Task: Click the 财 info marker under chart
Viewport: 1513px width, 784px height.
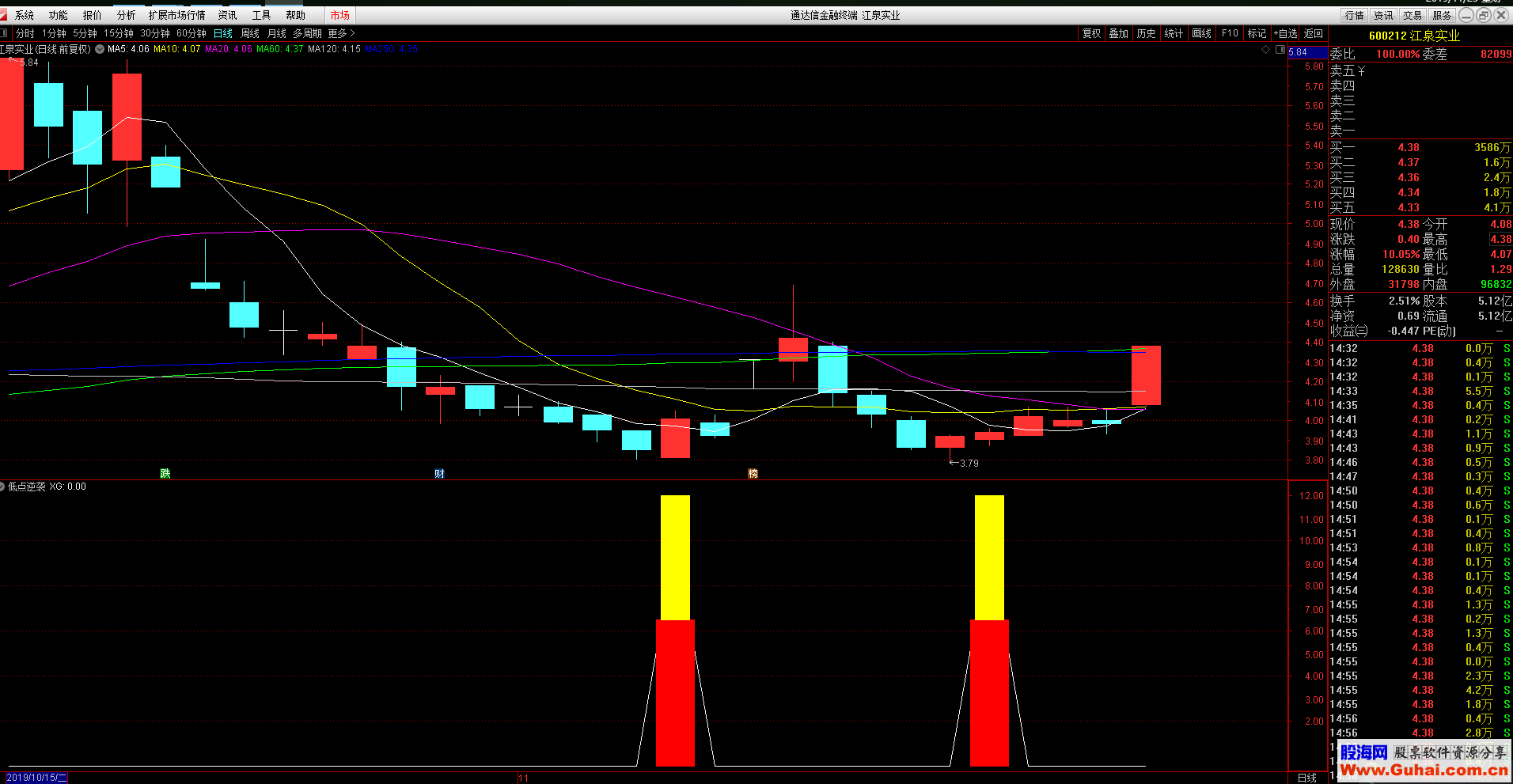Action: (439, 473)
